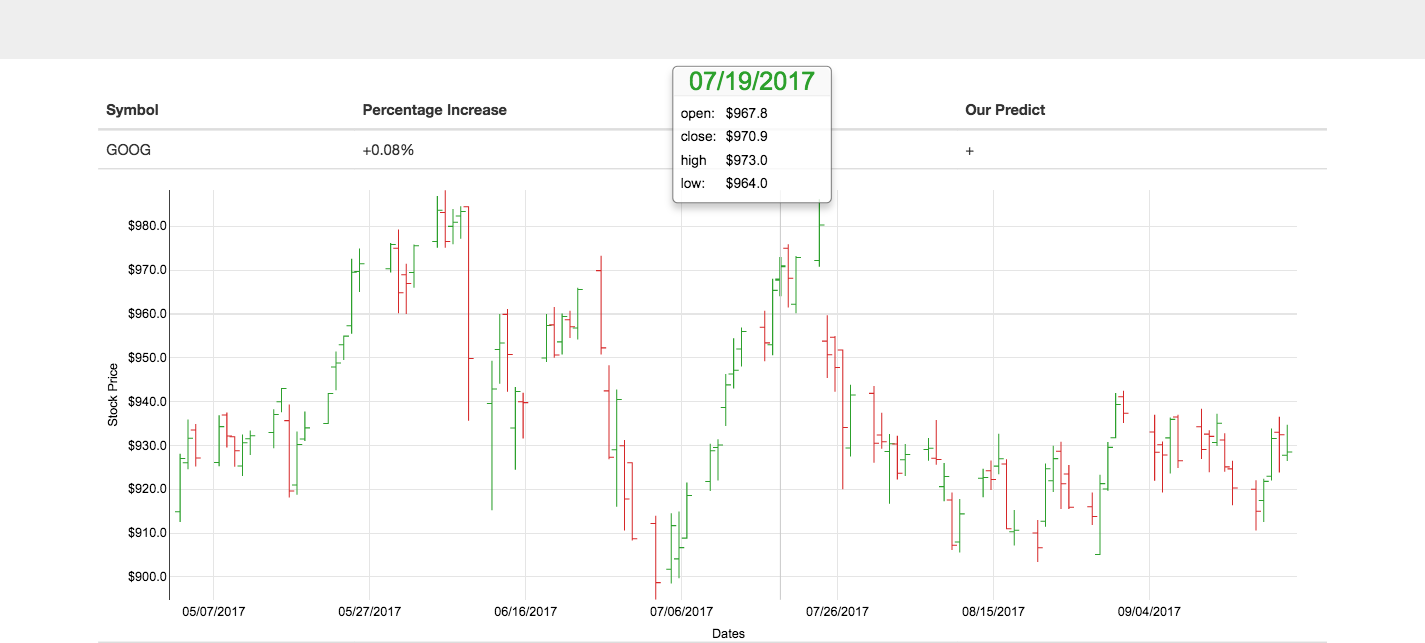Screen dimensions: 1425x643
Task: Select the GOOG symbol cell
Action: point(128,150)
